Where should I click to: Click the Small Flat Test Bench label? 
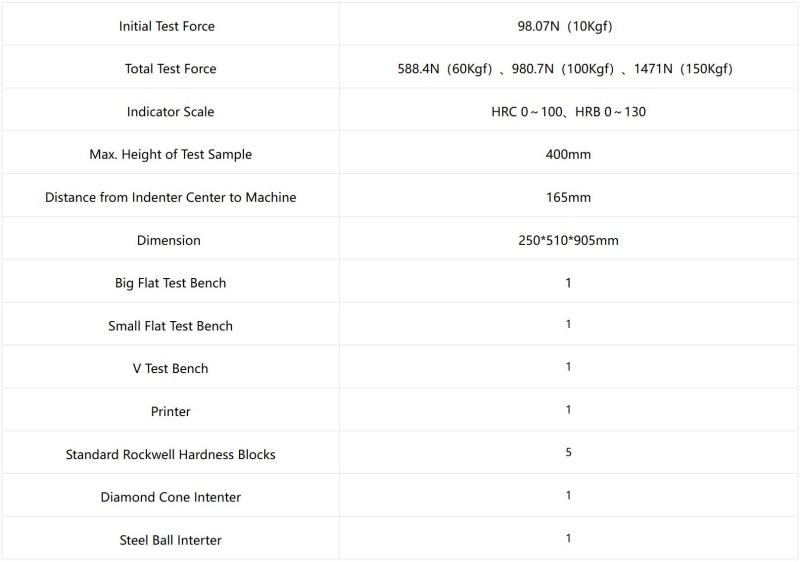coord(170,326)
